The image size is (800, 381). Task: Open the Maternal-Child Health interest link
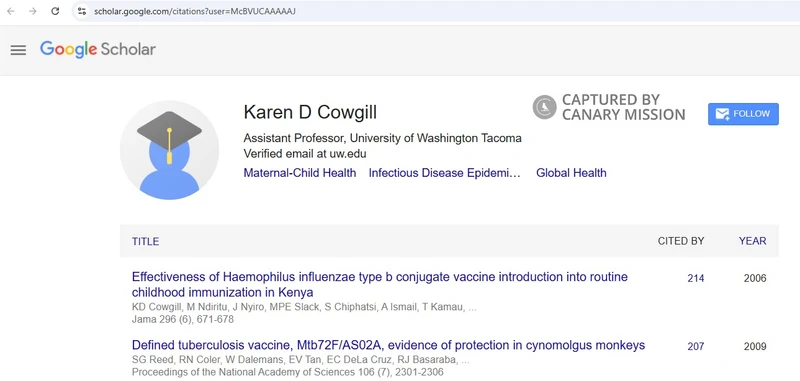pyautogui.click(x=299, y=173)
